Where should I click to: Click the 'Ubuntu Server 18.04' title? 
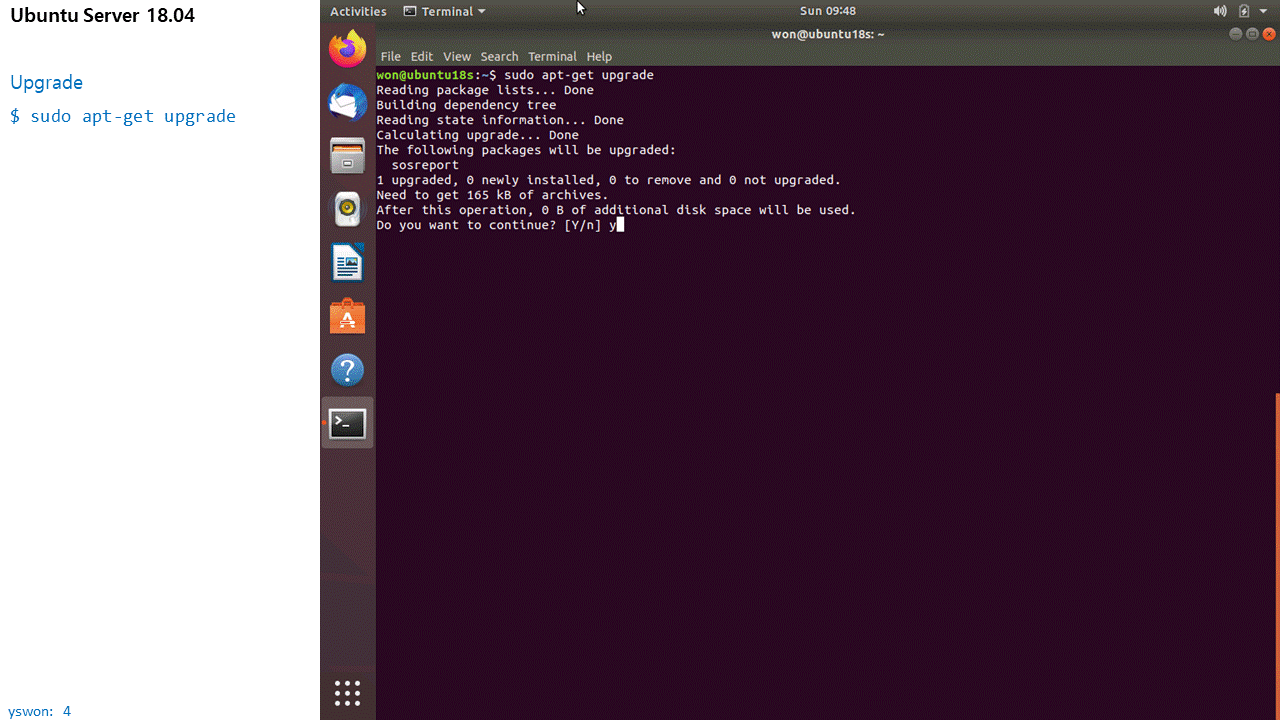pyautogui.click(x=103, y=15)
